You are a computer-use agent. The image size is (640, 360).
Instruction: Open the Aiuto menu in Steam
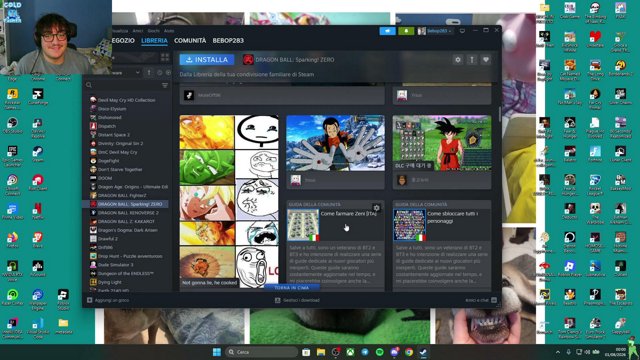coord(169,31)
